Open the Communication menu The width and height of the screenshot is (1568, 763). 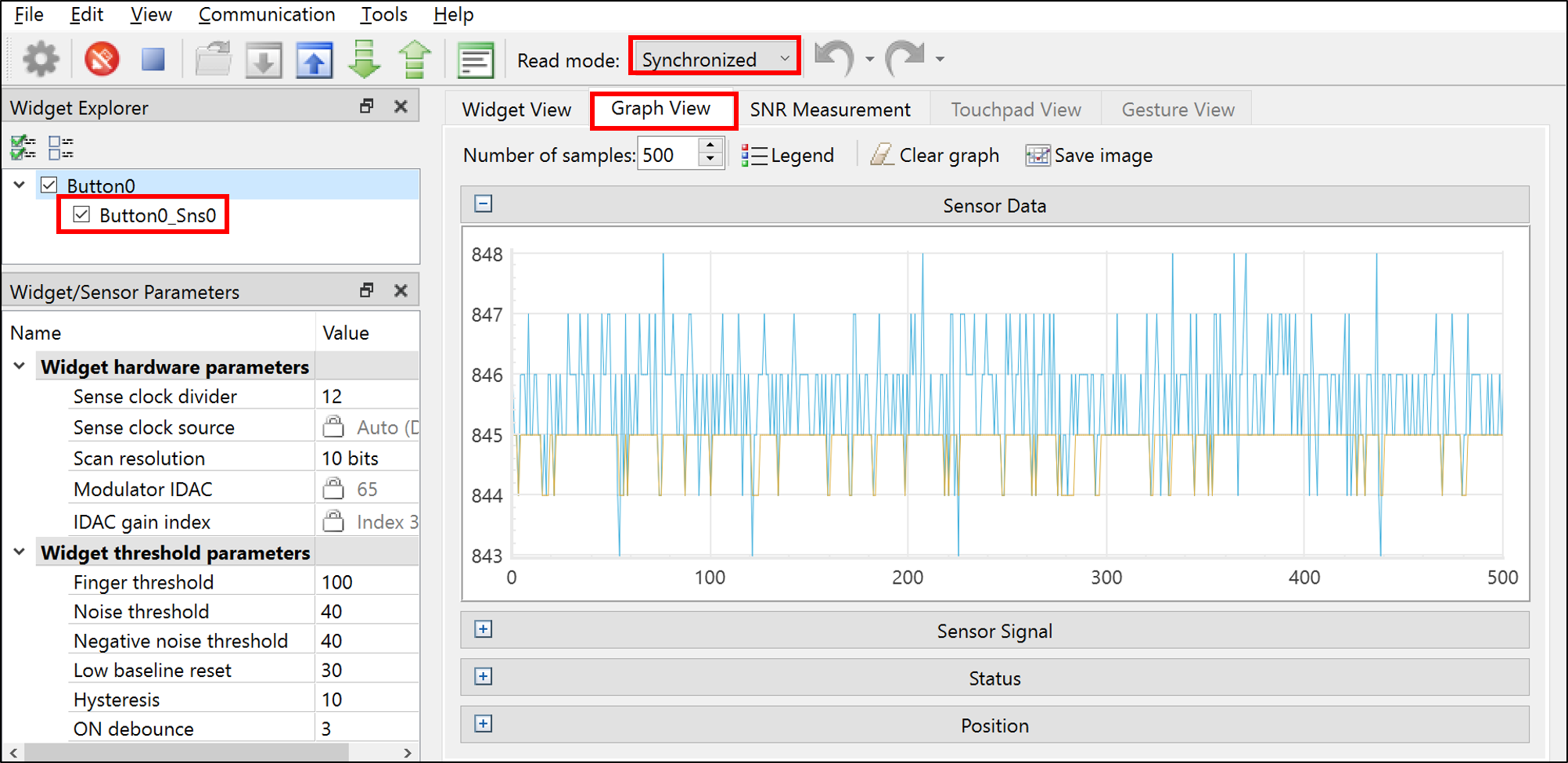tap(267, 14)
